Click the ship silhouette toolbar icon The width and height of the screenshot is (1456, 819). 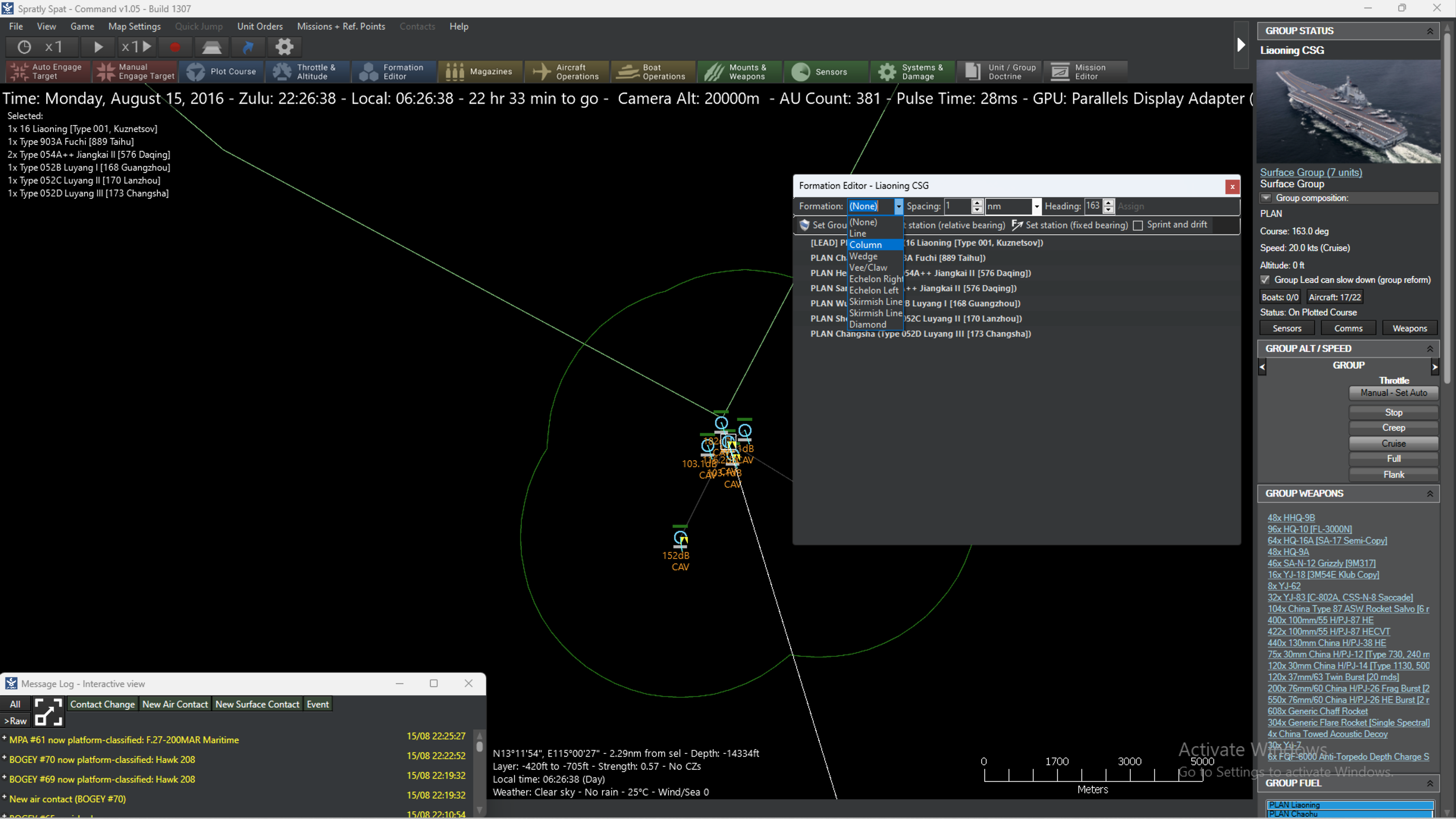coord(212,47)
